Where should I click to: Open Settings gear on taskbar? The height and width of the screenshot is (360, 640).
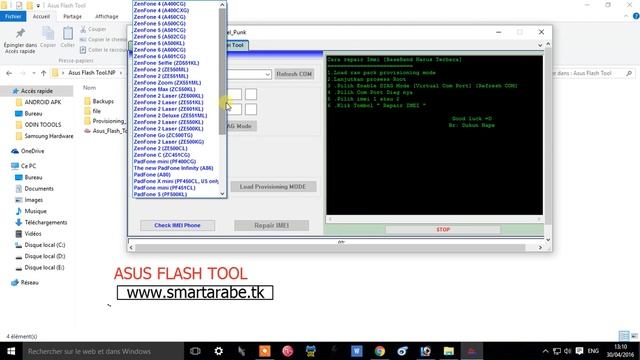[x=218, y=351]
